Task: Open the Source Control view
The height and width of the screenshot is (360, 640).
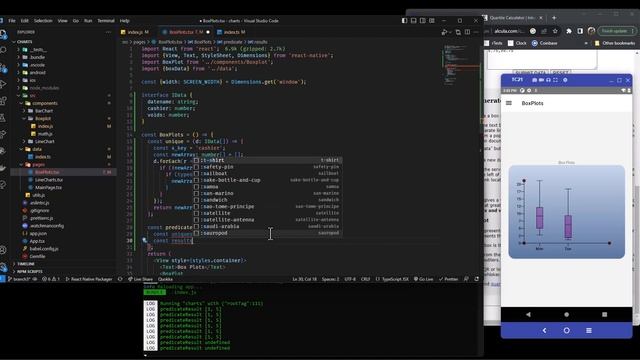Action: point(3,67)
